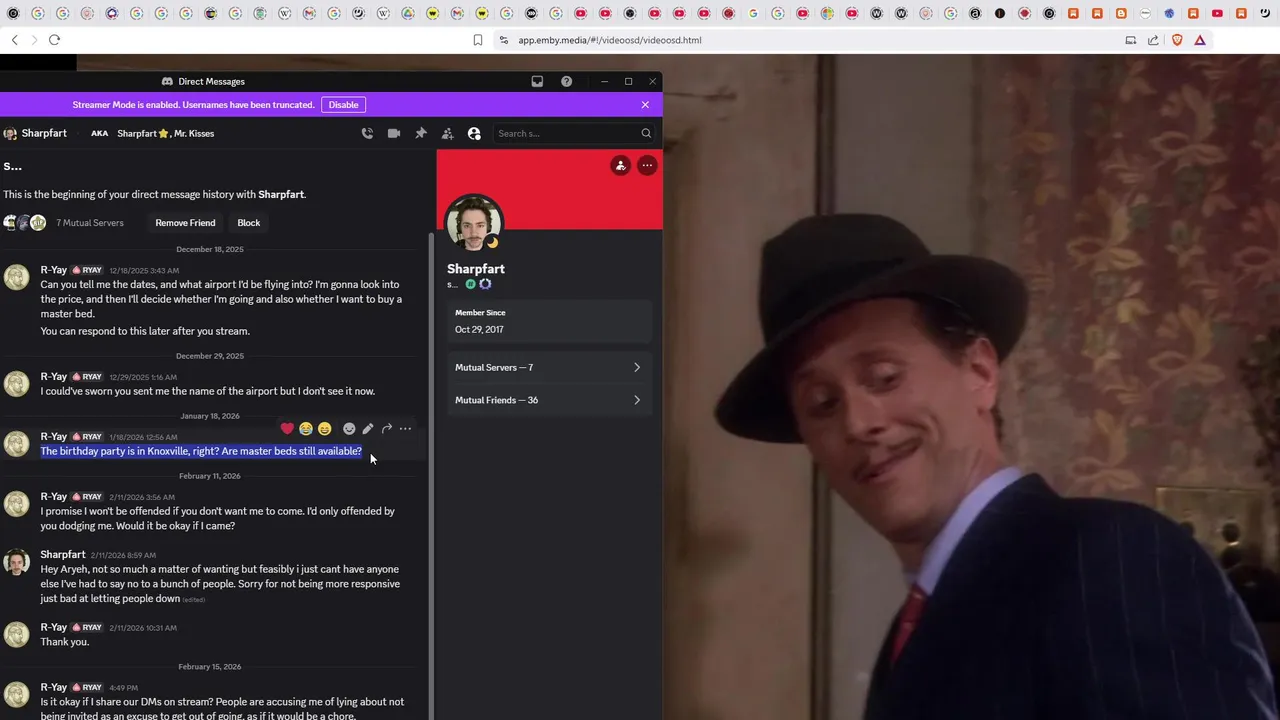Click the R-Yay avatar on the 12/18/2025 message
This screenshot has height=720, width=1280.
pyautogui.click(x=16, y=277)
